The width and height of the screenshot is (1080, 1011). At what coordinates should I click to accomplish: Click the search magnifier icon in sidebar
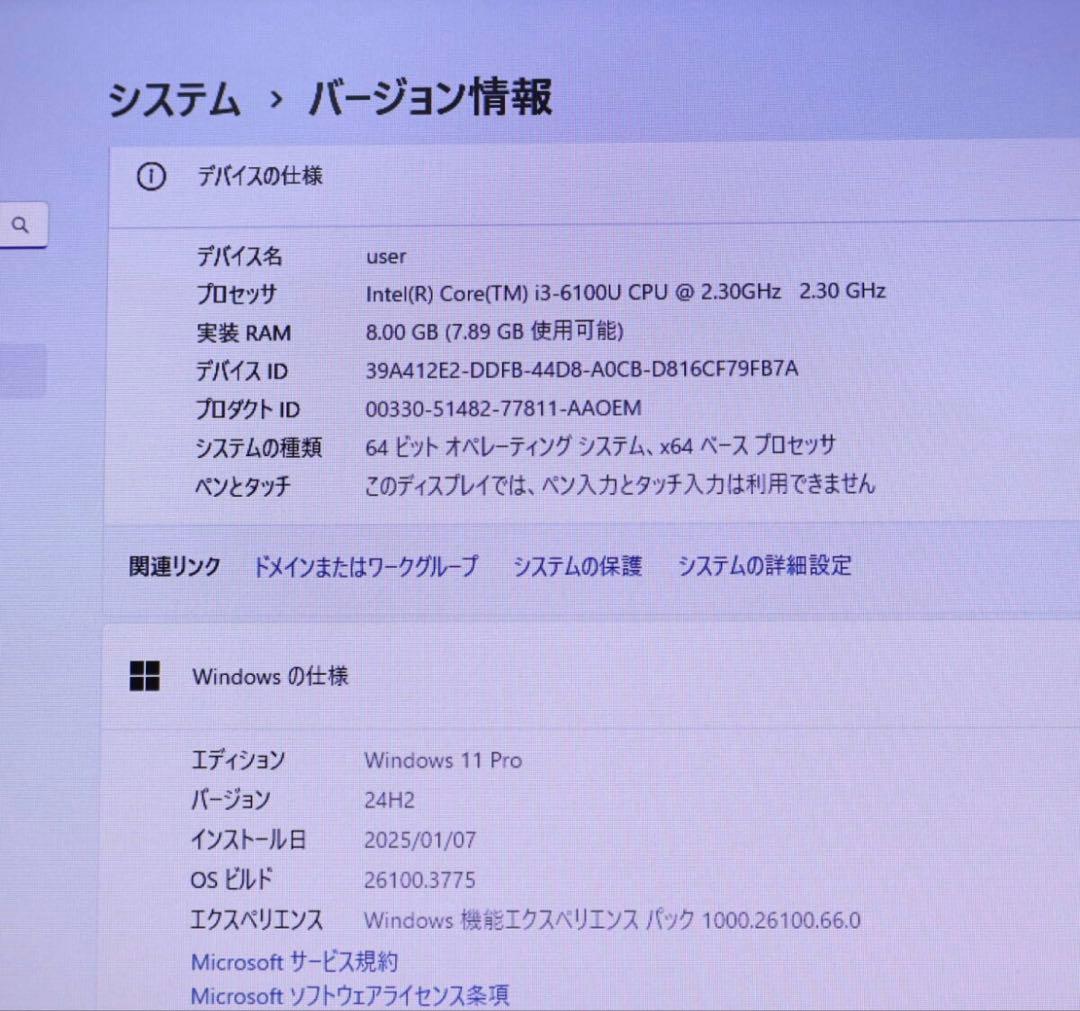(21, 224)
